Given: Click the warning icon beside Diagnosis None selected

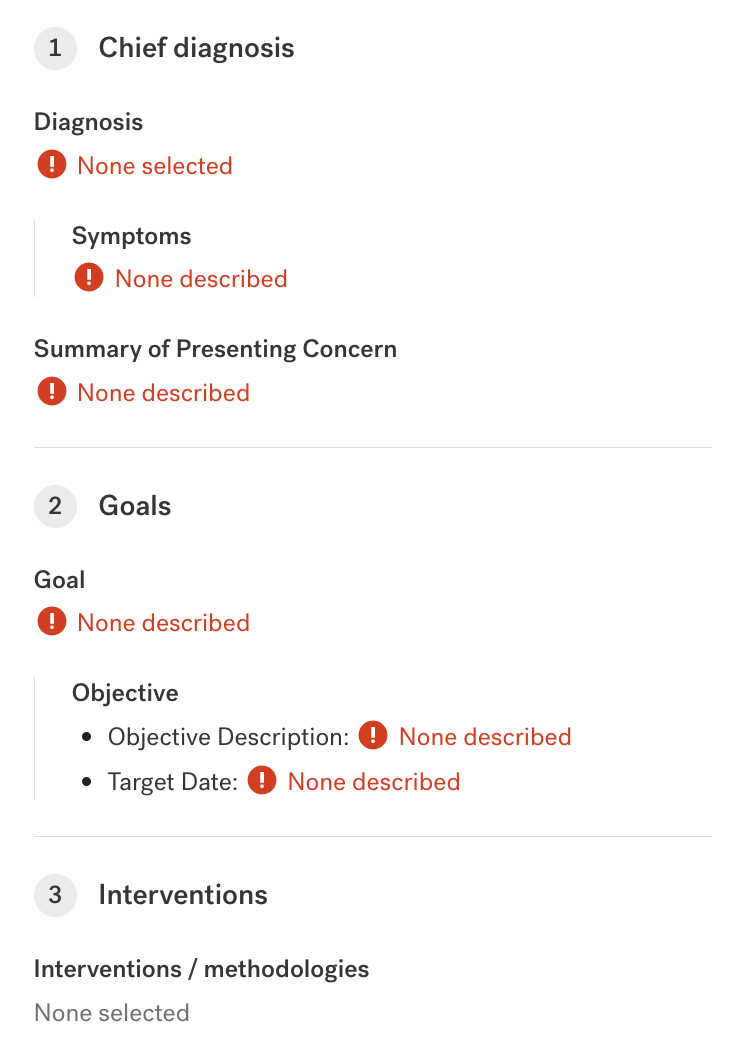Looking at the screenshot, I should [x=51, y=165].
